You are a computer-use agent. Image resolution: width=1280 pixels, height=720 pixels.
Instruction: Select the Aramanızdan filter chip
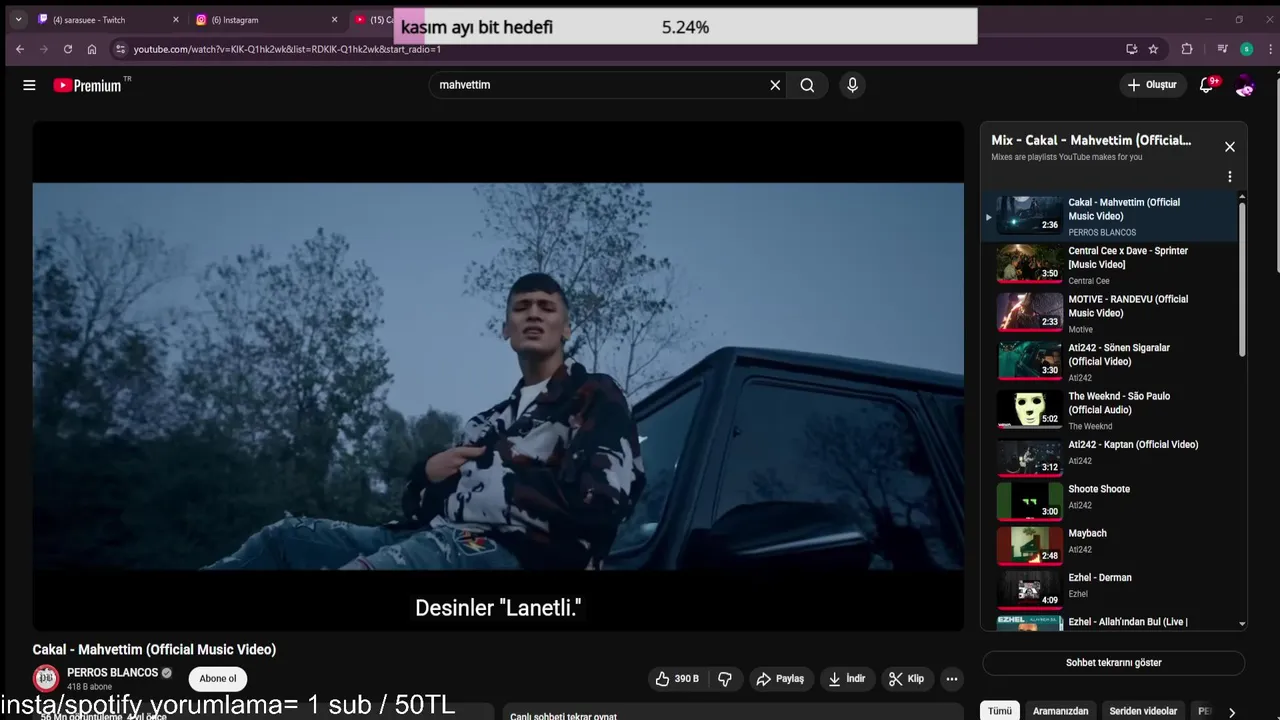1060,711
